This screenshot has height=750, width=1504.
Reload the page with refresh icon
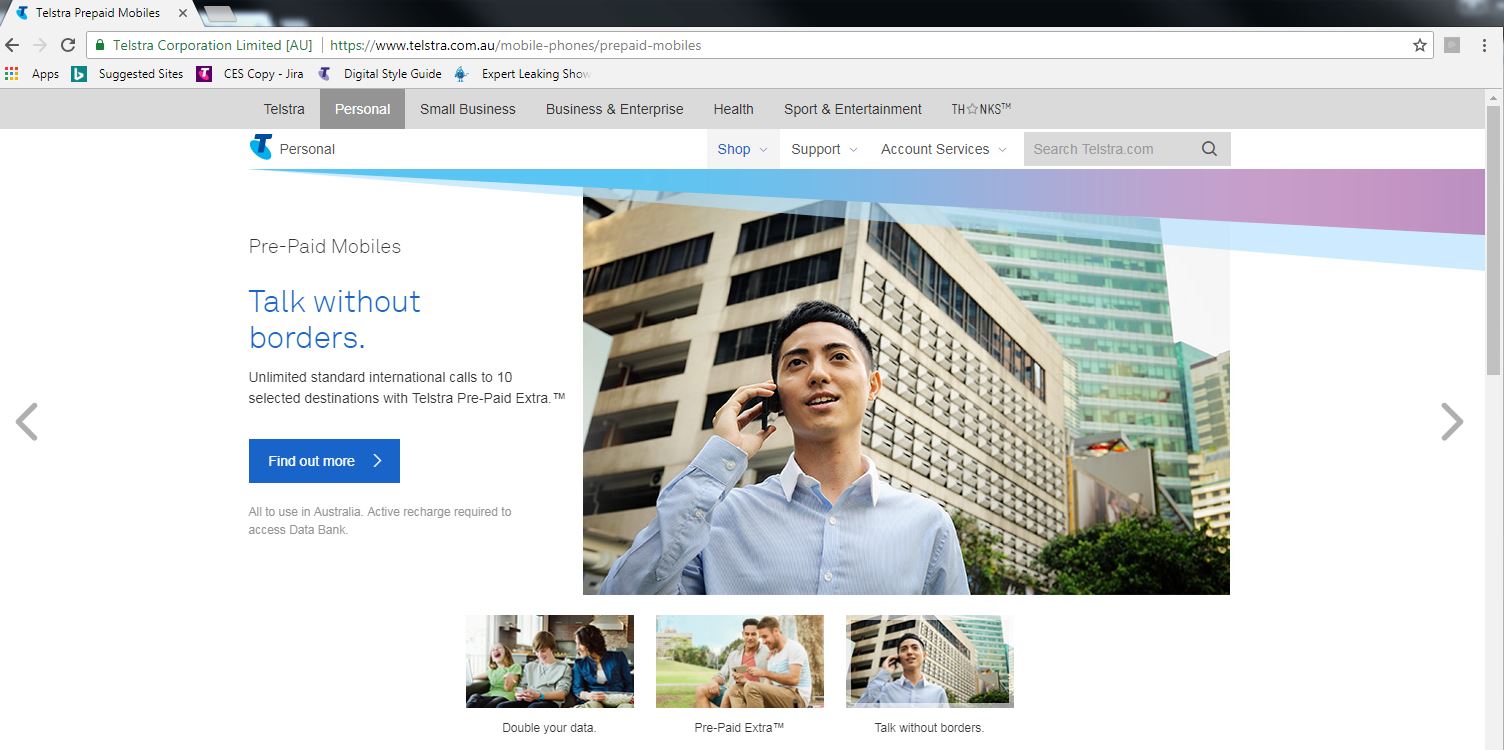[x=68, y=45]
